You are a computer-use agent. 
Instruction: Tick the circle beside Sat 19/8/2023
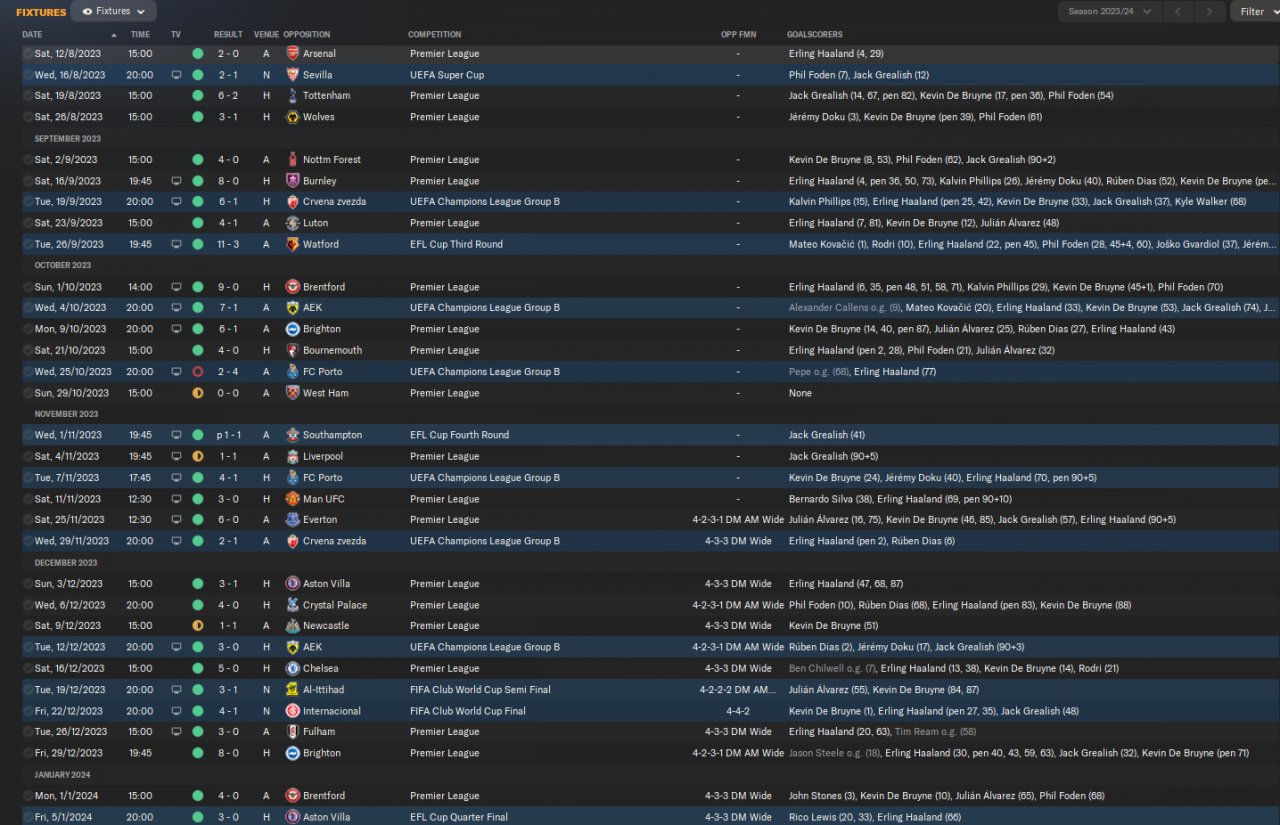tap(28, 96)
